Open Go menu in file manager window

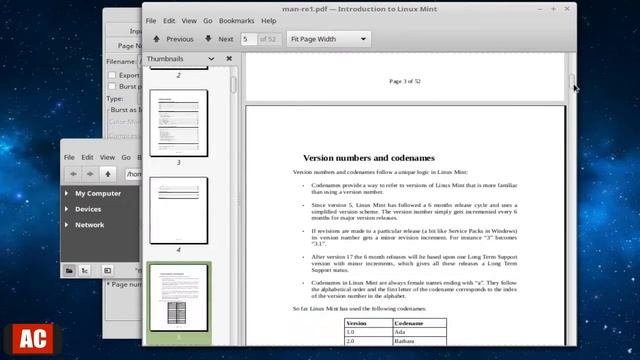(x=126, y=157)
